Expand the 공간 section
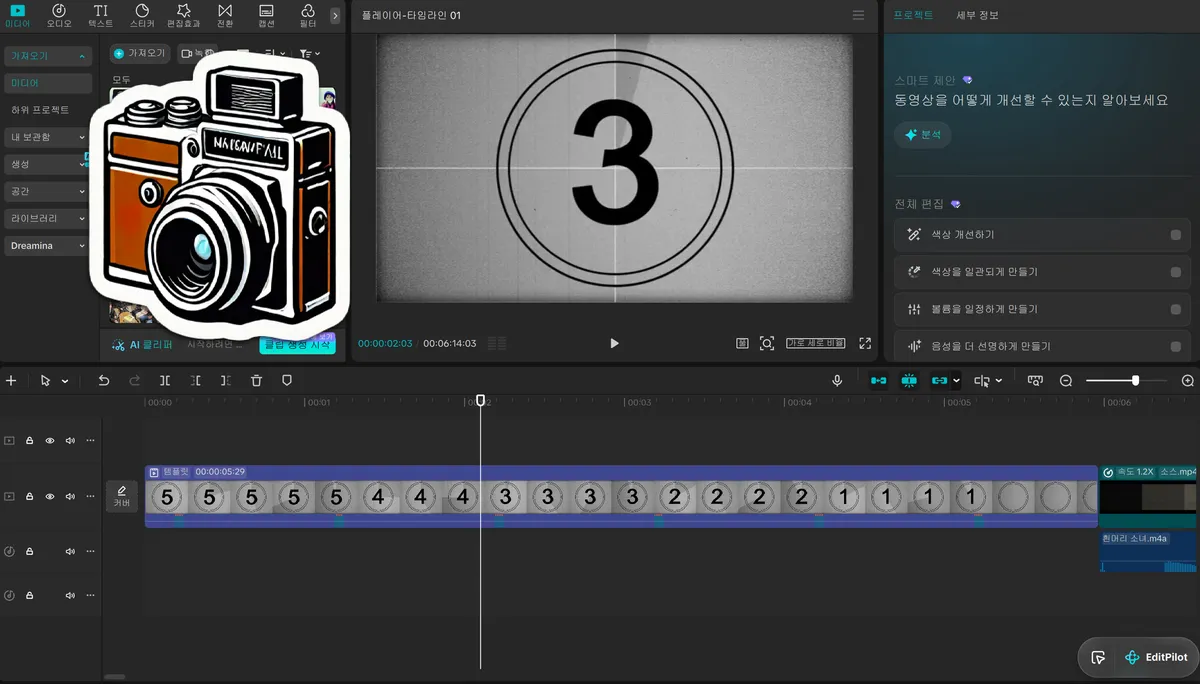 click(x=47, y=191)
